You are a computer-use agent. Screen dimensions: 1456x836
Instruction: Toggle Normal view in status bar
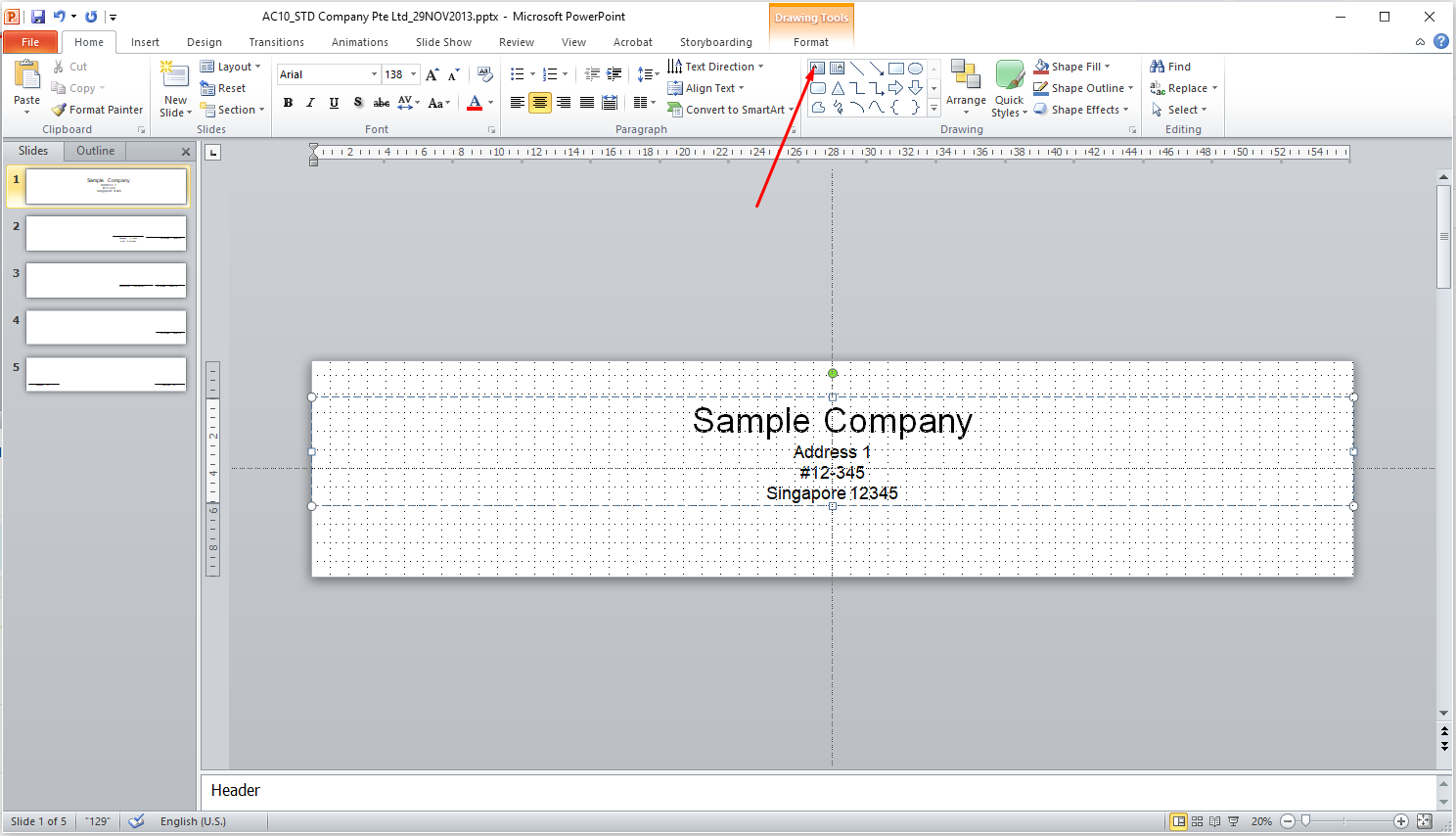coord(1179,821)
